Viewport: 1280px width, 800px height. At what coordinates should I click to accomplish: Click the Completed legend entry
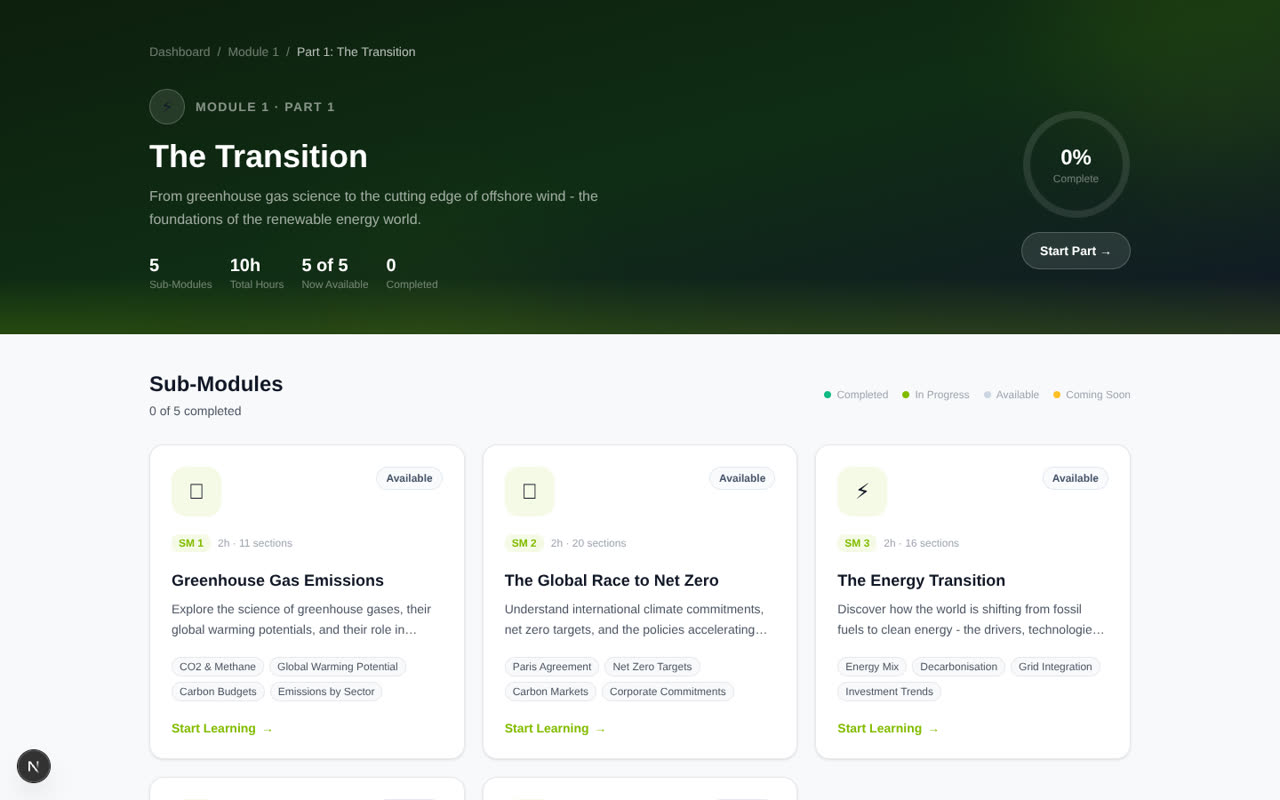click(x=856, y=395)
